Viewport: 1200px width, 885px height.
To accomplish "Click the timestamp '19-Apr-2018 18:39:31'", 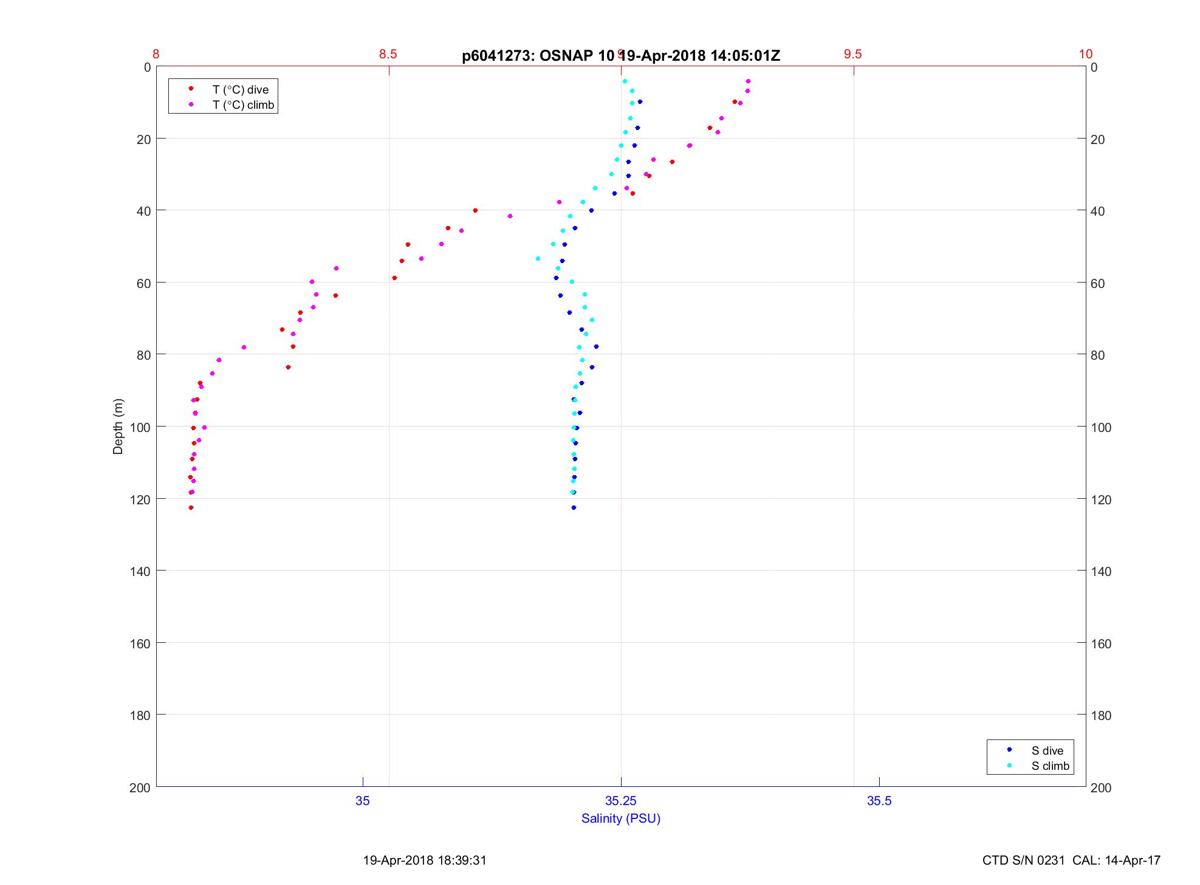I will [x=425, y=860].
